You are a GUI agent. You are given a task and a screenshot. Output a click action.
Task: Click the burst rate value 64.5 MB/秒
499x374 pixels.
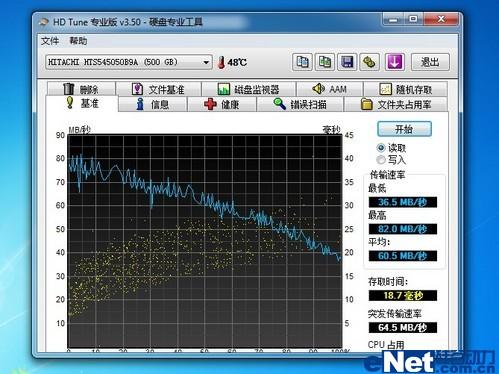point(403,327)
